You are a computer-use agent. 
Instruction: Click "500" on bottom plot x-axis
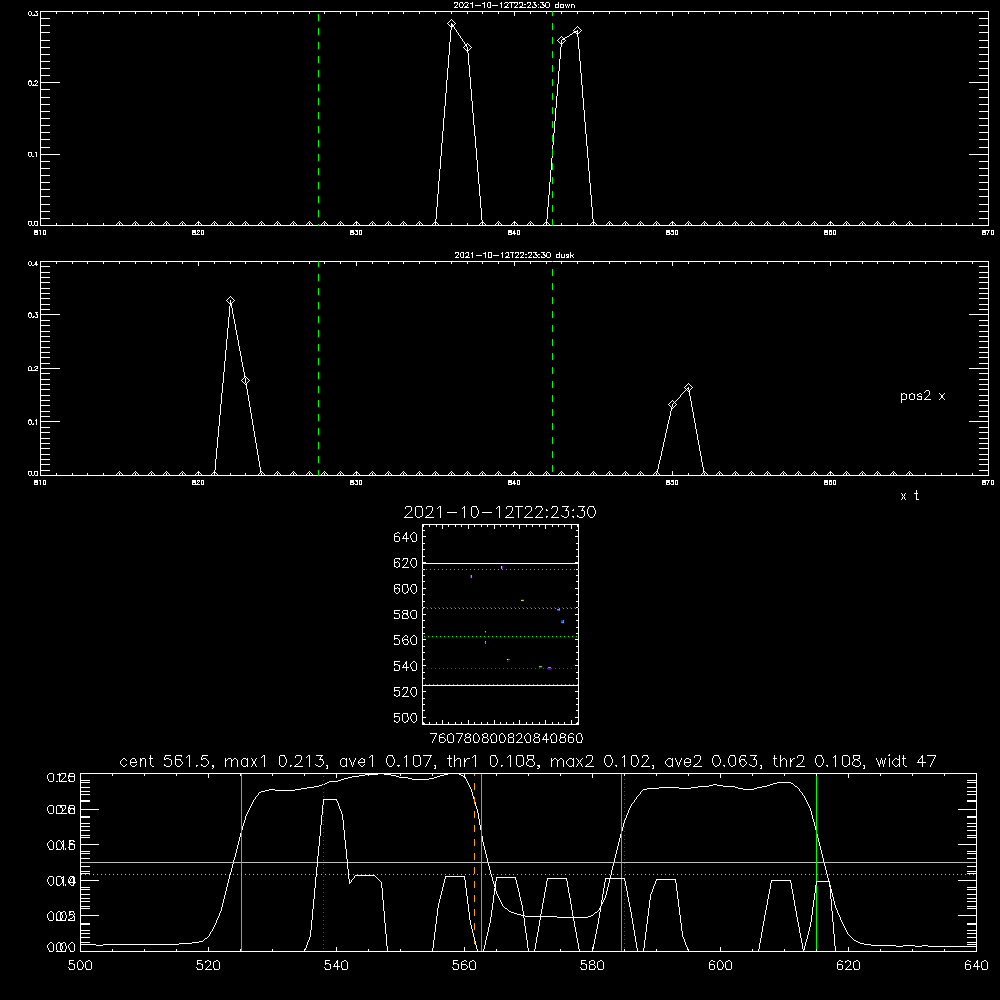point(80,966)
